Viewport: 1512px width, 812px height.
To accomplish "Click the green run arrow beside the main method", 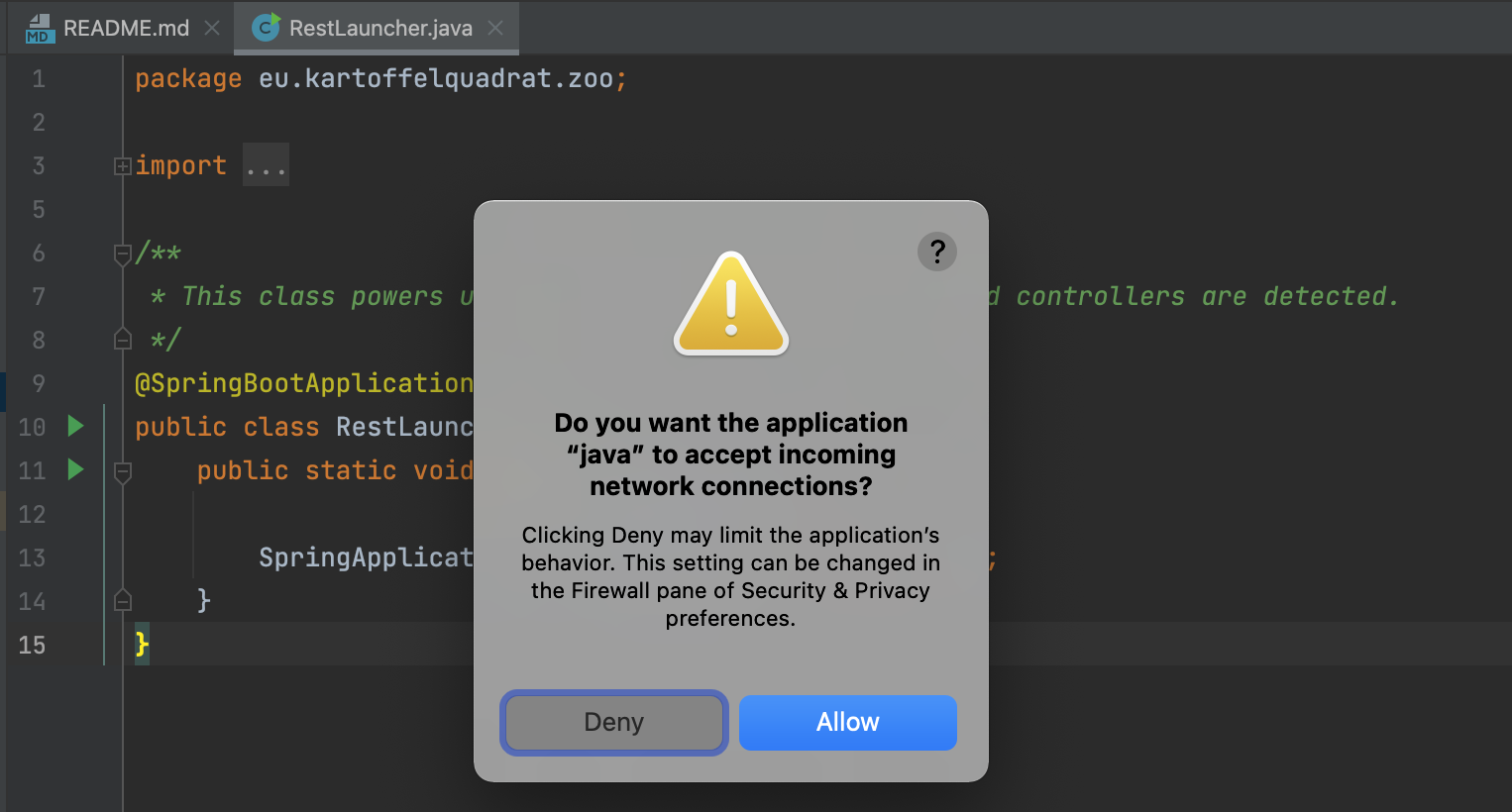I will (75, 469).
